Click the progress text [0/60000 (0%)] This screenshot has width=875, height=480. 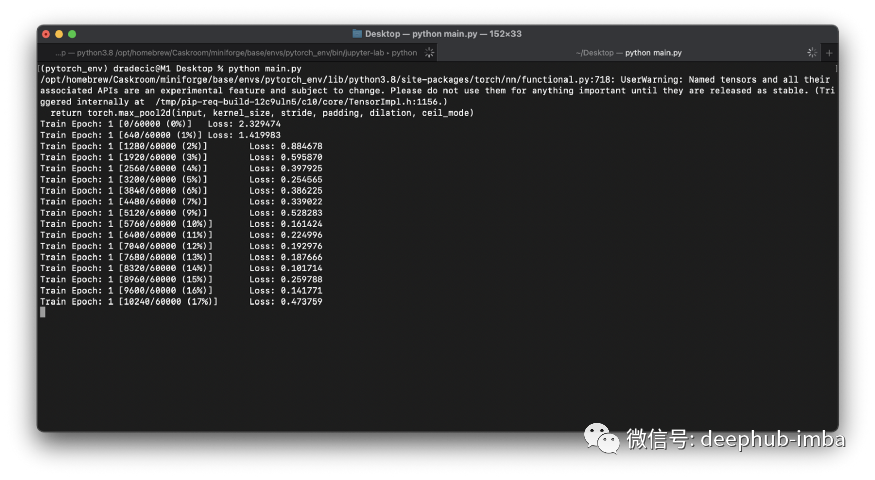click(155, 124)
